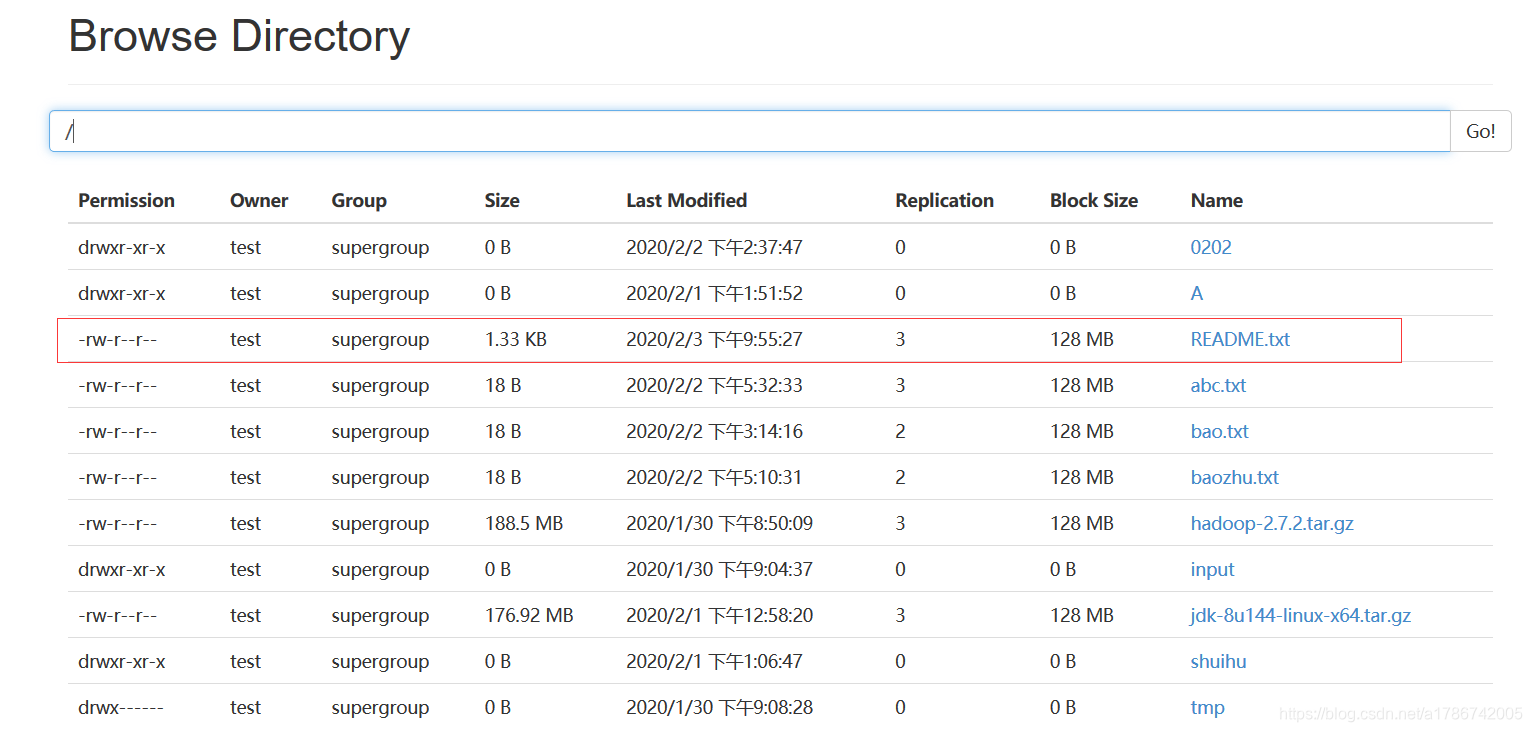The width and height of the screenshot is (1532, 732).
Task: Select the 188.5 MB size value
Action: pyautogui.click(x=524, y=523)
